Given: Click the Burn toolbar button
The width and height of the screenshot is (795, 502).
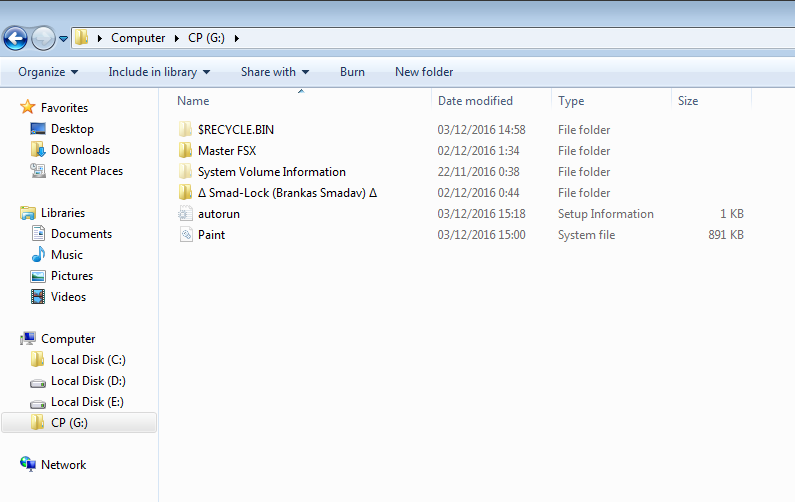Looking at the screenshot, I should [352, 72].
